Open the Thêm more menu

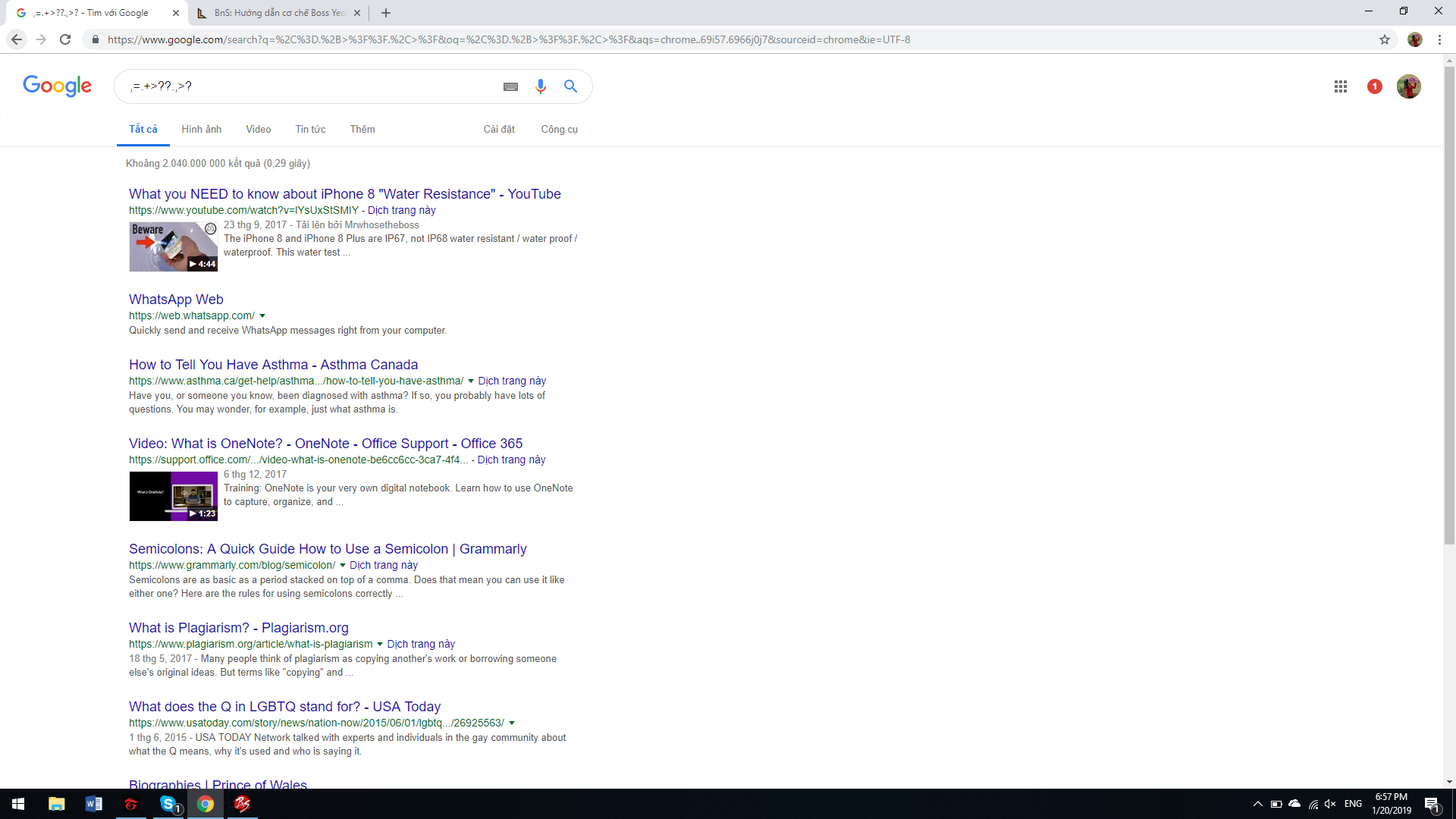(362, 129)
